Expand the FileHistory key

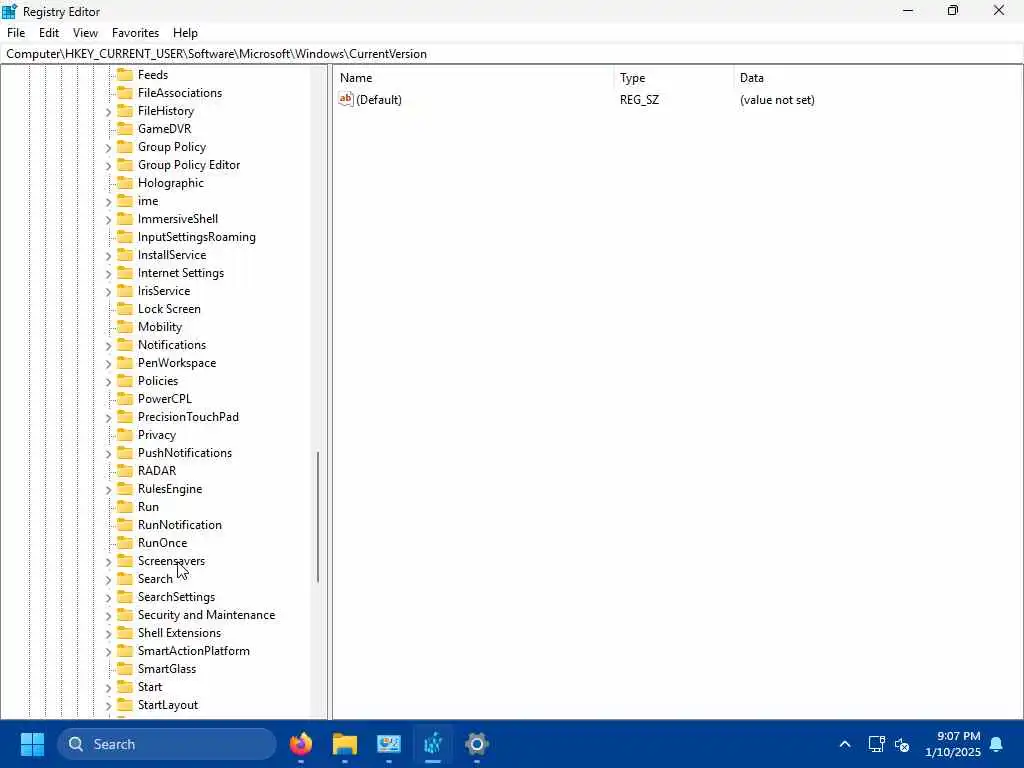click(108, 112)
